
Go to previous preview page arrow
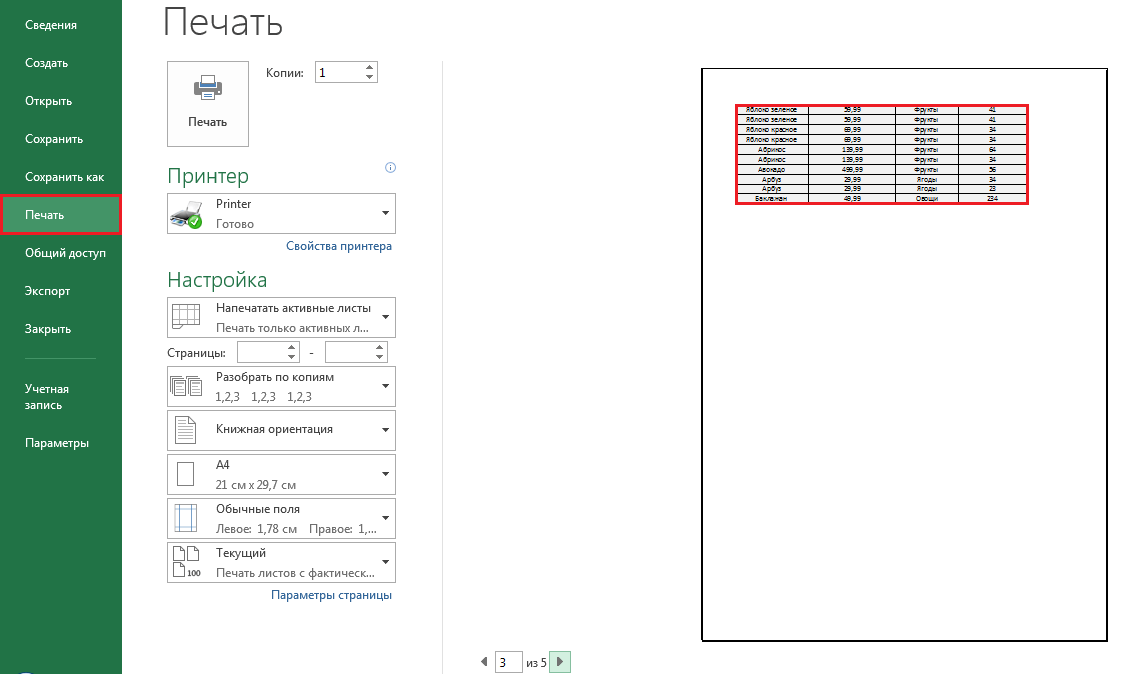[485, 662]
